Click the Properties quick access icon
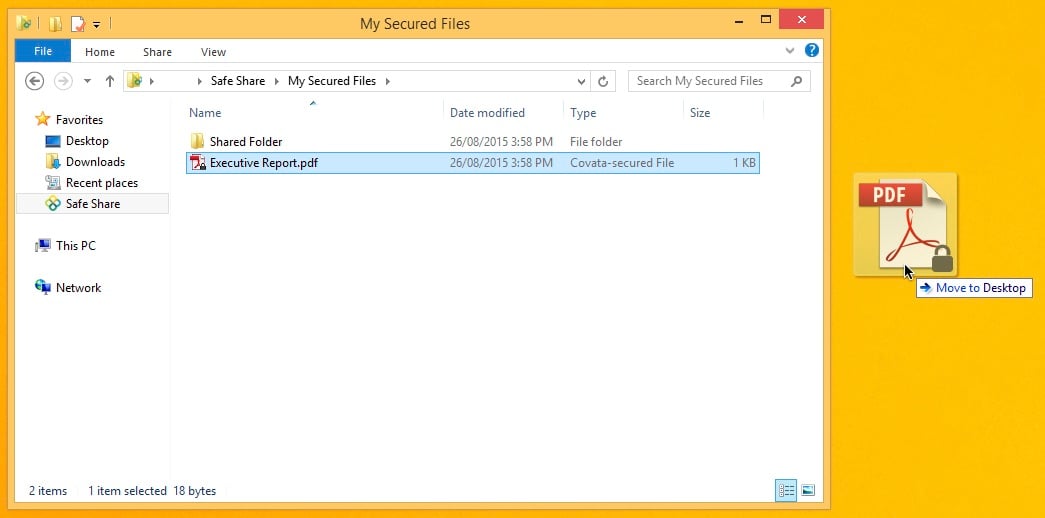This screenshot has height=518, width=1045. coord(79,25)
